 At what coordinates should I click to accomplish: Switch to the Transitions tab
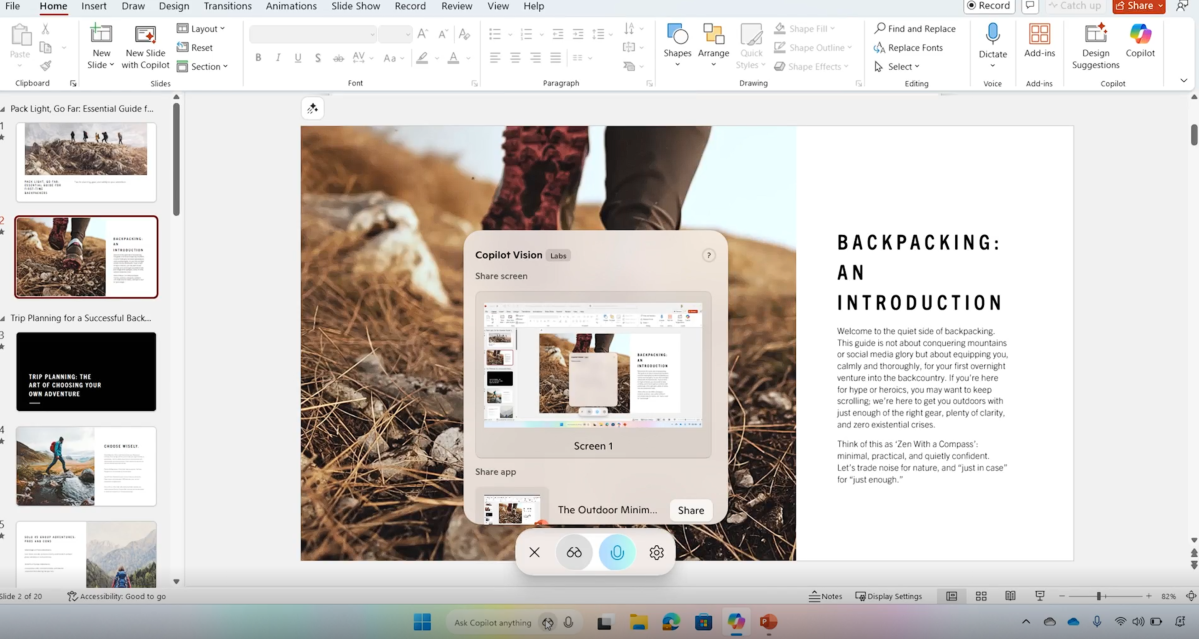[x=227, y=6]
